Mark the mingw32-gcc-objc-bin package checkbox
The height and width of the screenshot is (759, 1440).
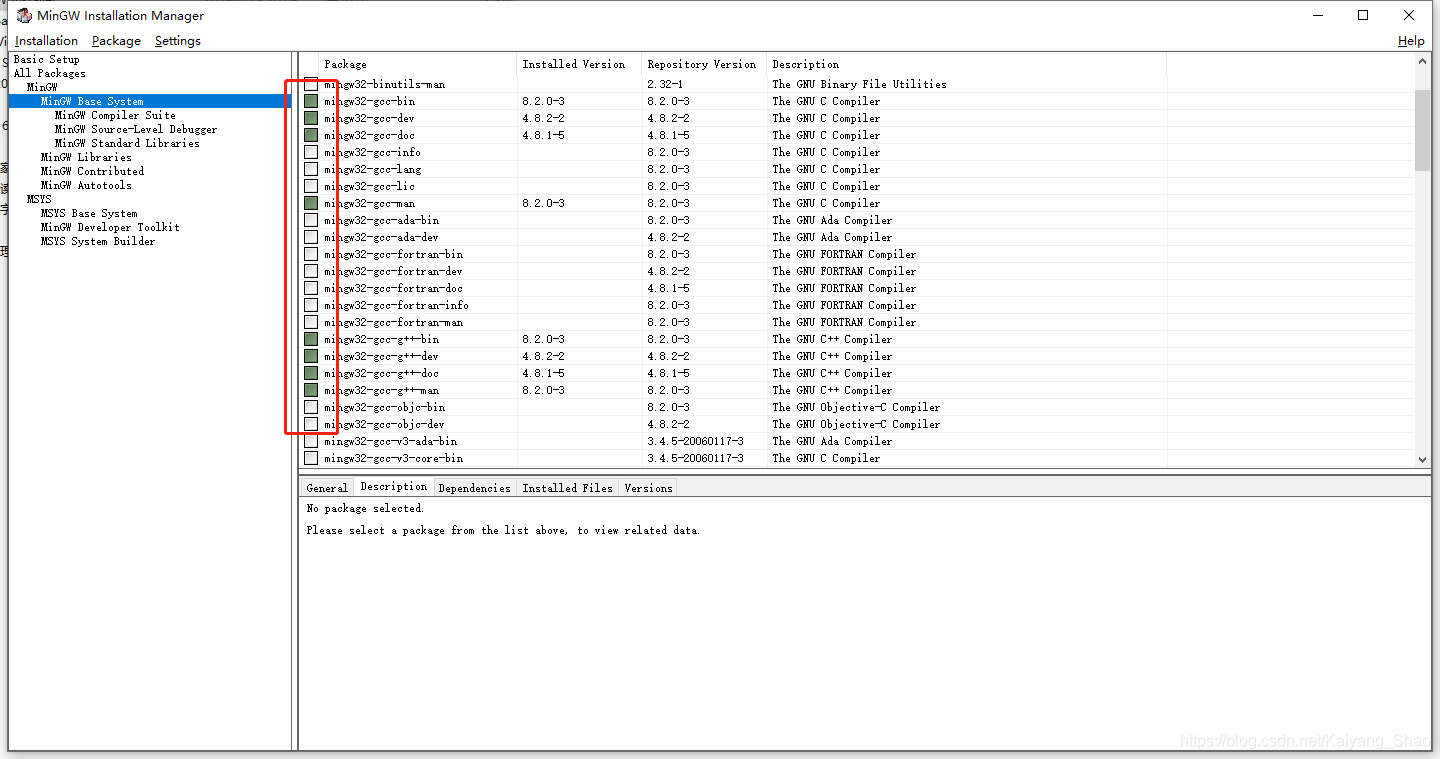[x=311, y=407]
